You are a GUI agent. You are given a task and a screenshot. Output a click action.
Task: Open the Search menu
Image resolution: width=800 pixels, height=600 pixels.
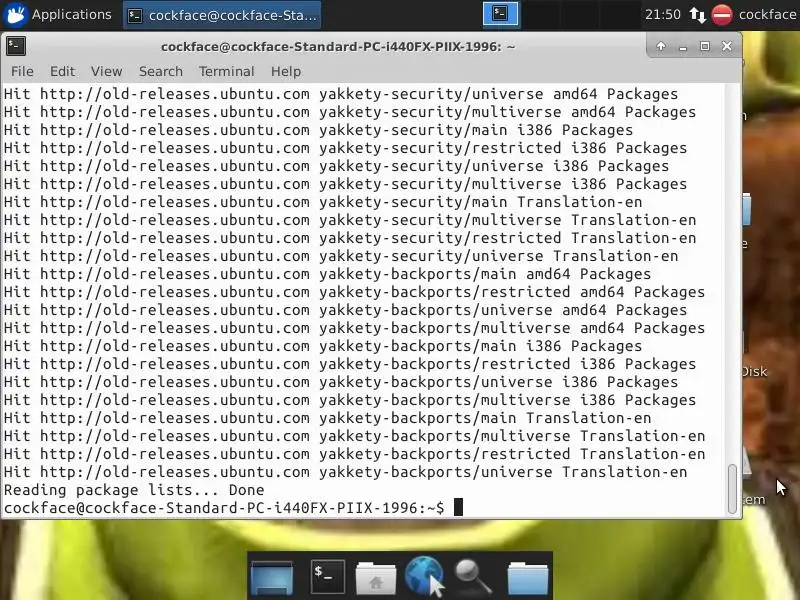coord(161,71)
